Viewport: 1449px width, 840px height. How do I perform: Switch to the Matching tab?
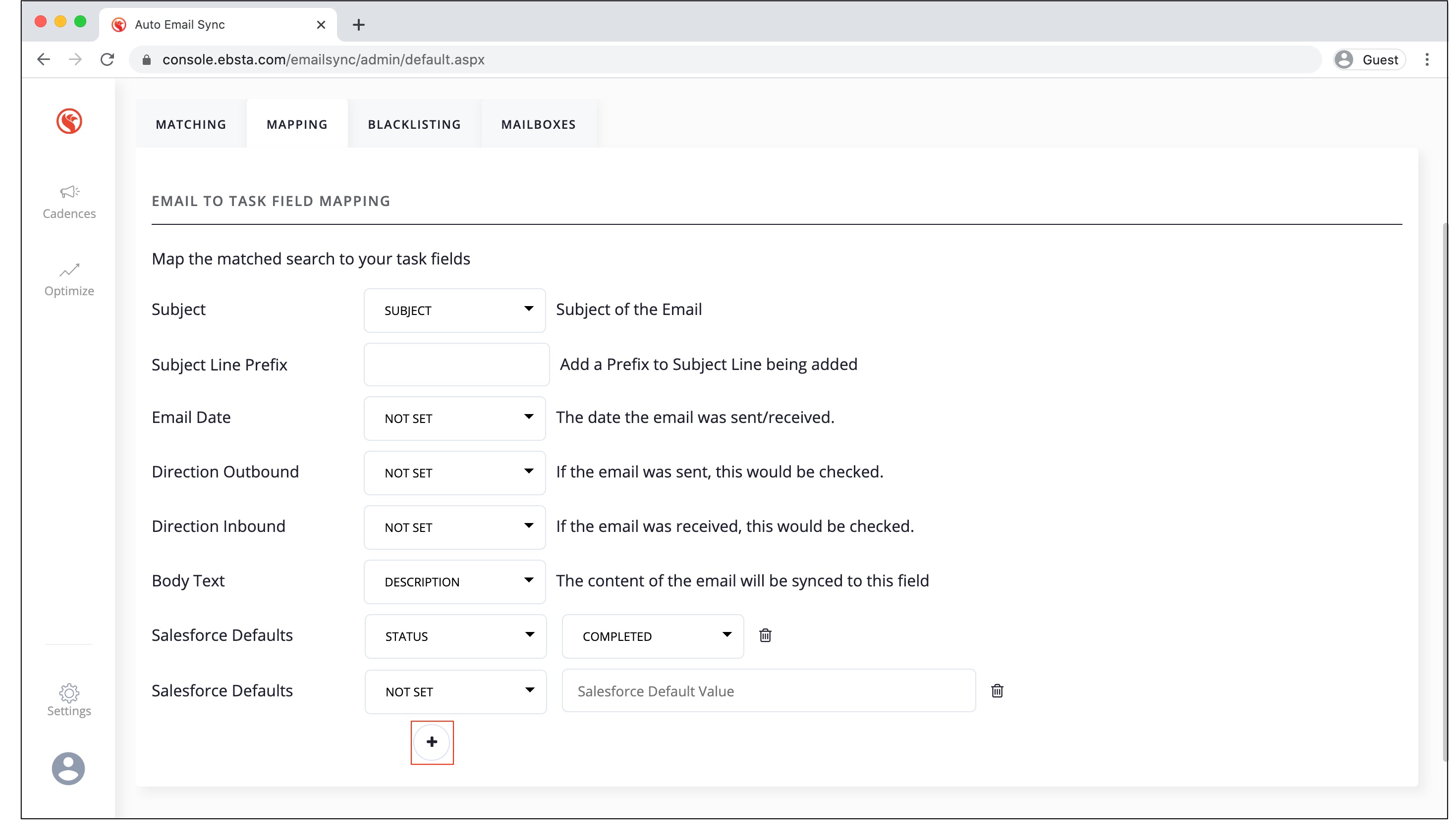(191, 124)
